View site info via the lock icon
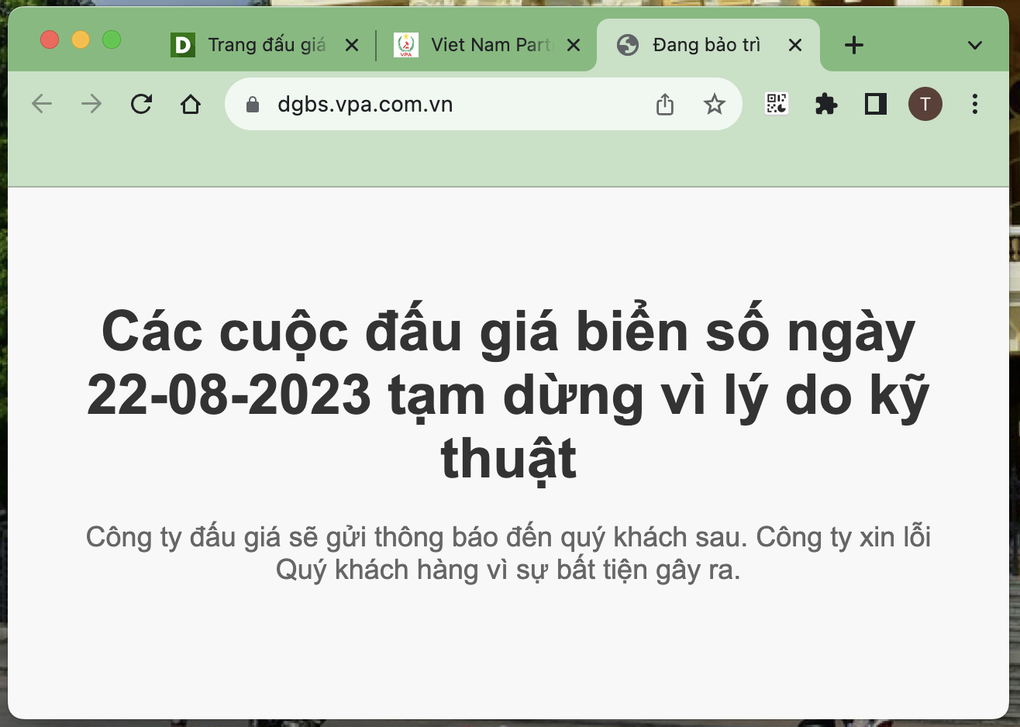1020x727 pixels. click(252, 104)
